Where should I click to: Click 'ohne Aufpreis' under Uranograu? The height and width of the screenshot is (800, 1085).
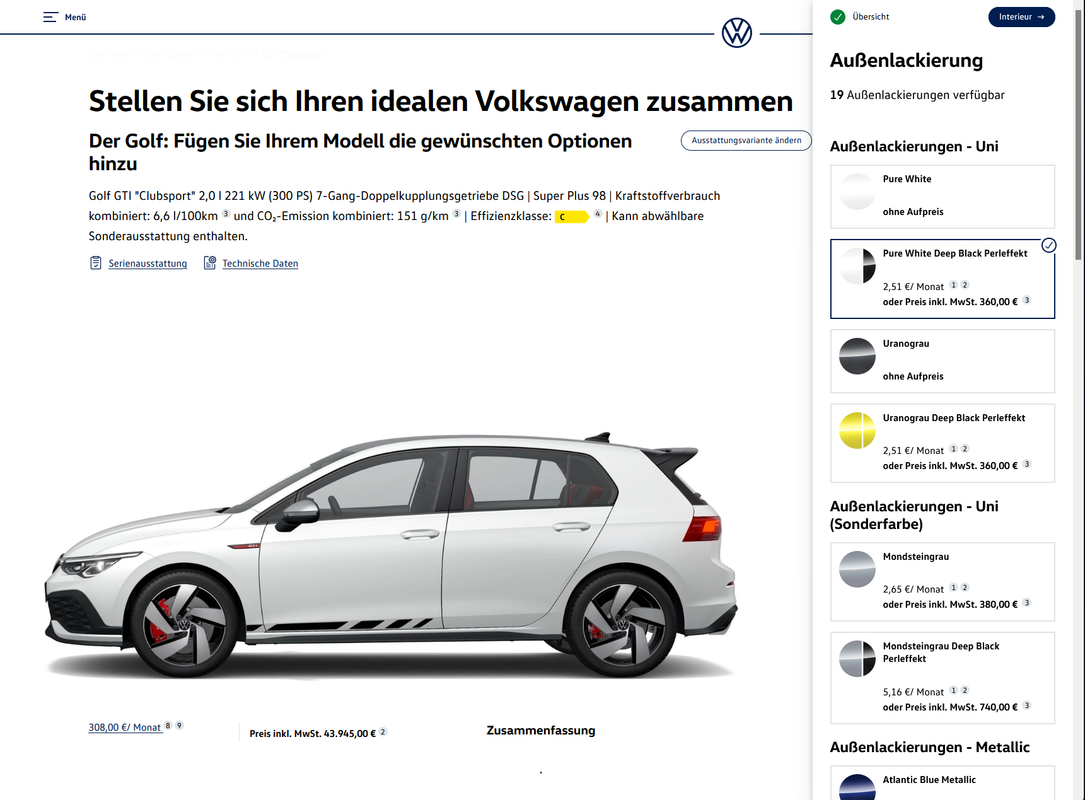pos(913,376)
